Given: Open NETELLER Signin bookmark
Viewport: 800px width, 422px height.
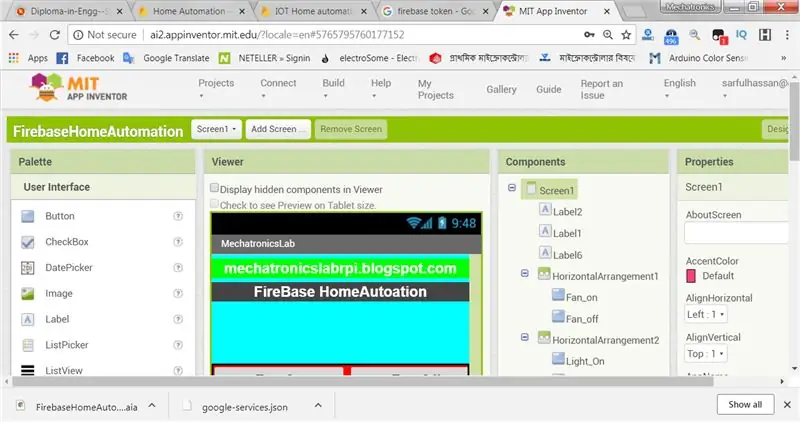Looking at the screenshot, I should 264,58.
